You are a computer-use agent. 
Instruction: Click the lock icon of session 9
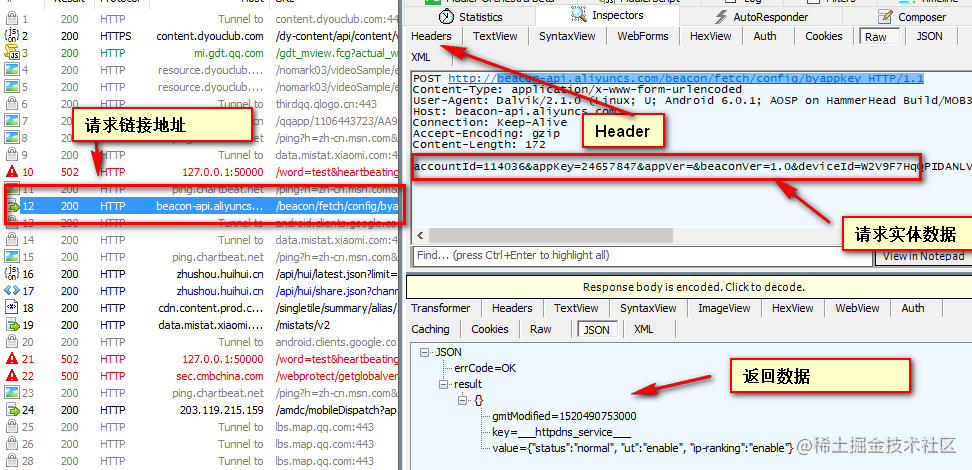[12, 155]
